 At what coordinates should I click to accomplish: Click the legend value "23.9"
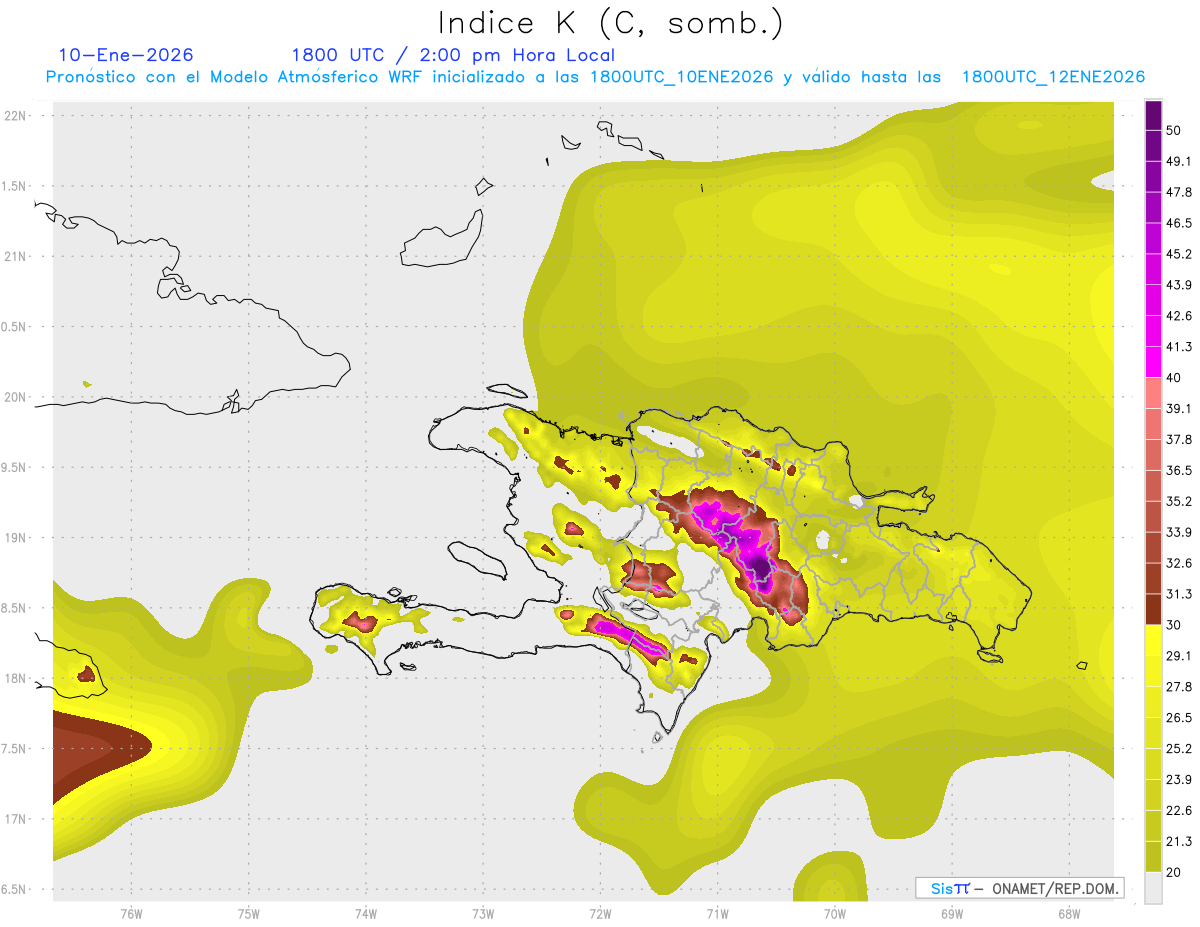tap(1178, 779)
